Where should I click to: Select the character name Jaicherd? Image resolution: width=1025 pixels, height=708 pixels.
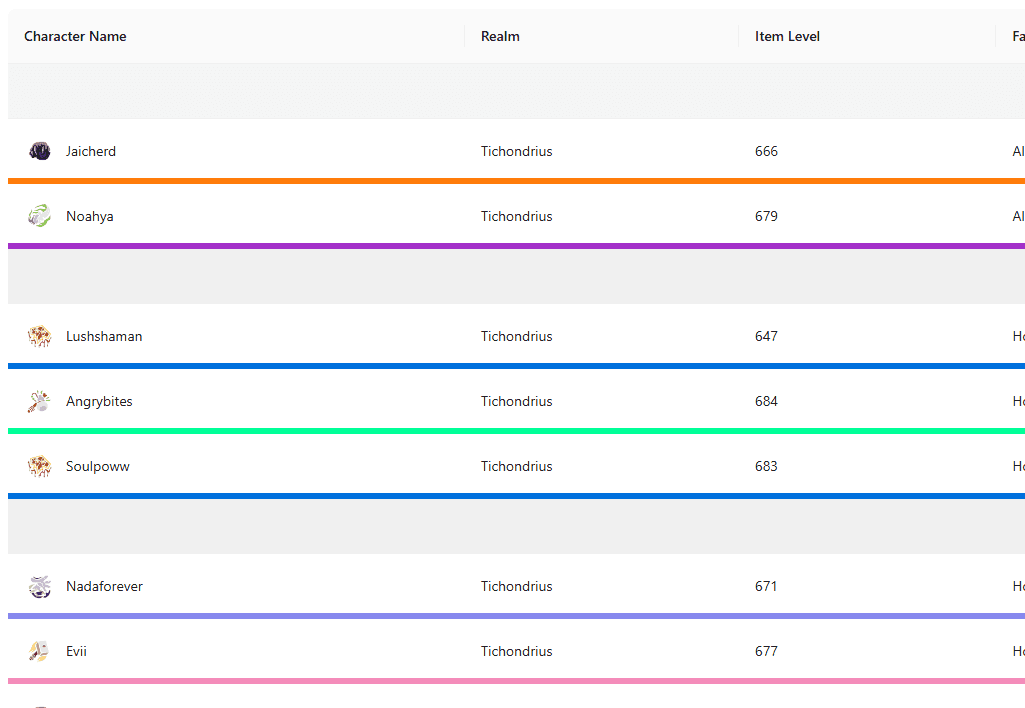pyautogui.click(x=91, y=151)
